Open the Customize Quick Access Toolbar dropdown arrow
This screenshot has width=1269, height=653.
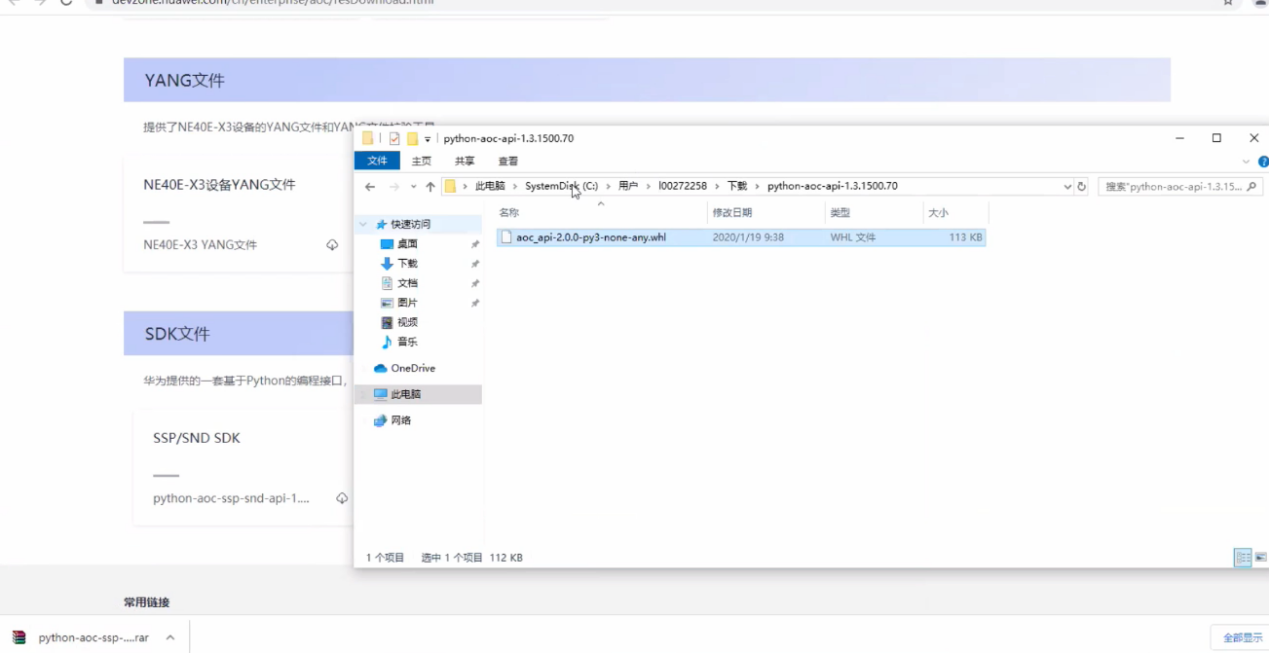tap(428, 139)
